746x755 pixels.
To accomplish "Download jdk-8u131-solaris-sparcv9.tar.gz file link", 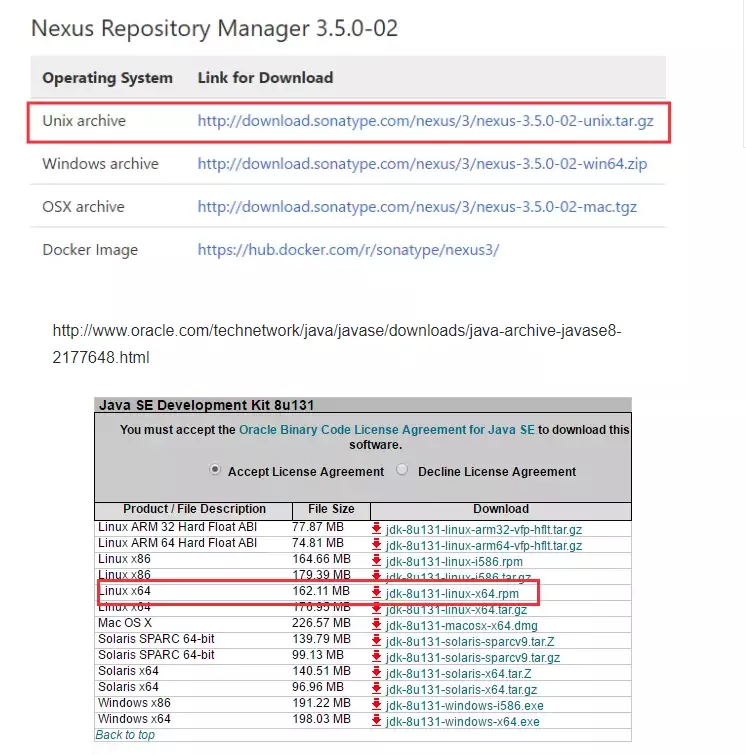I will (473, 657).
